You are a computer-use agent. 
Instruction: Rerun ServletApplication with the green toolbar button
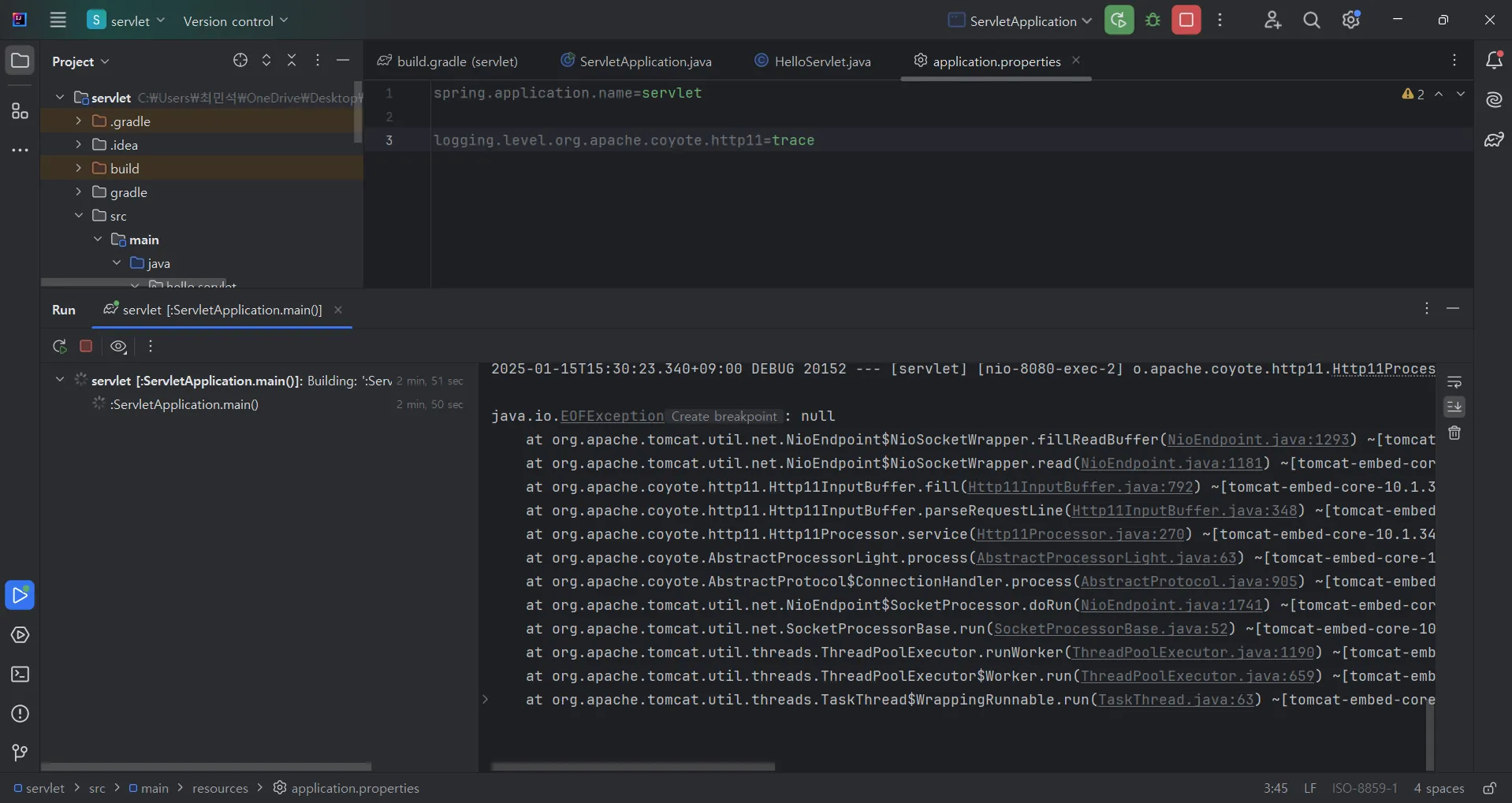(x=1119, y=20)
